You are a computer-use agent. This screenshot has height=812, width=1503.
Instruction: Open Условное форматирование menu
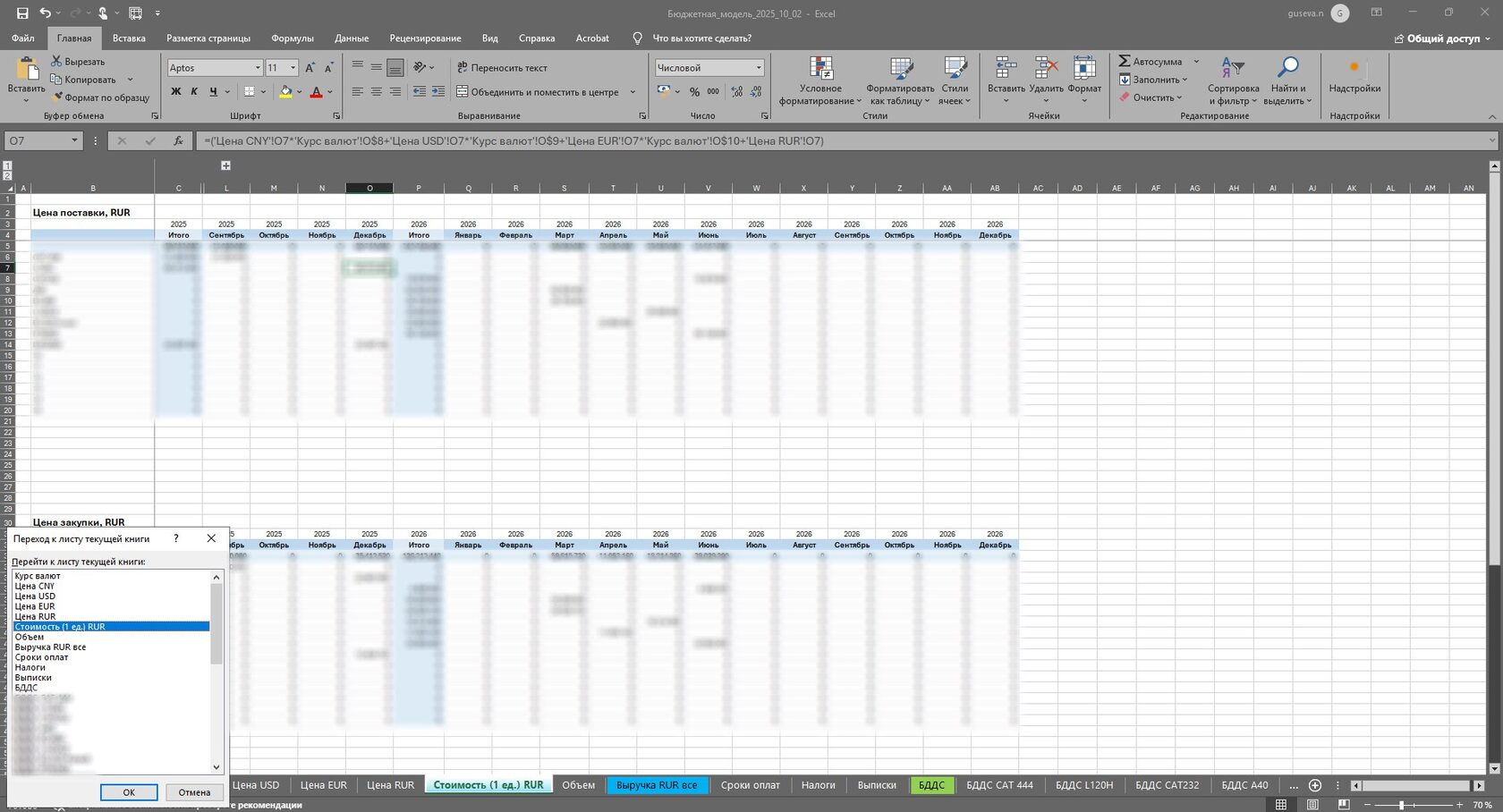coord(820,80)
